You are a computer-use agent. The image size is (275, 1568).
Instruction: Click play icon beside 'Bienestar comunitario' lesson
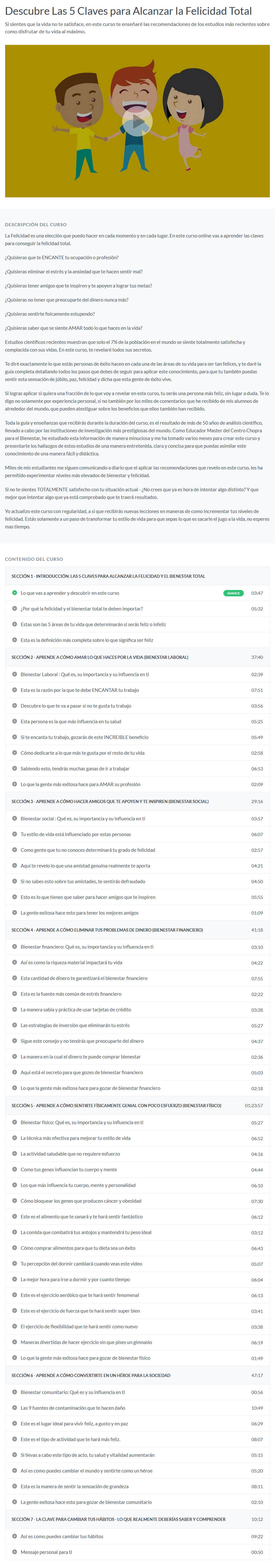pyautogui.click(x=15, y=1392)
